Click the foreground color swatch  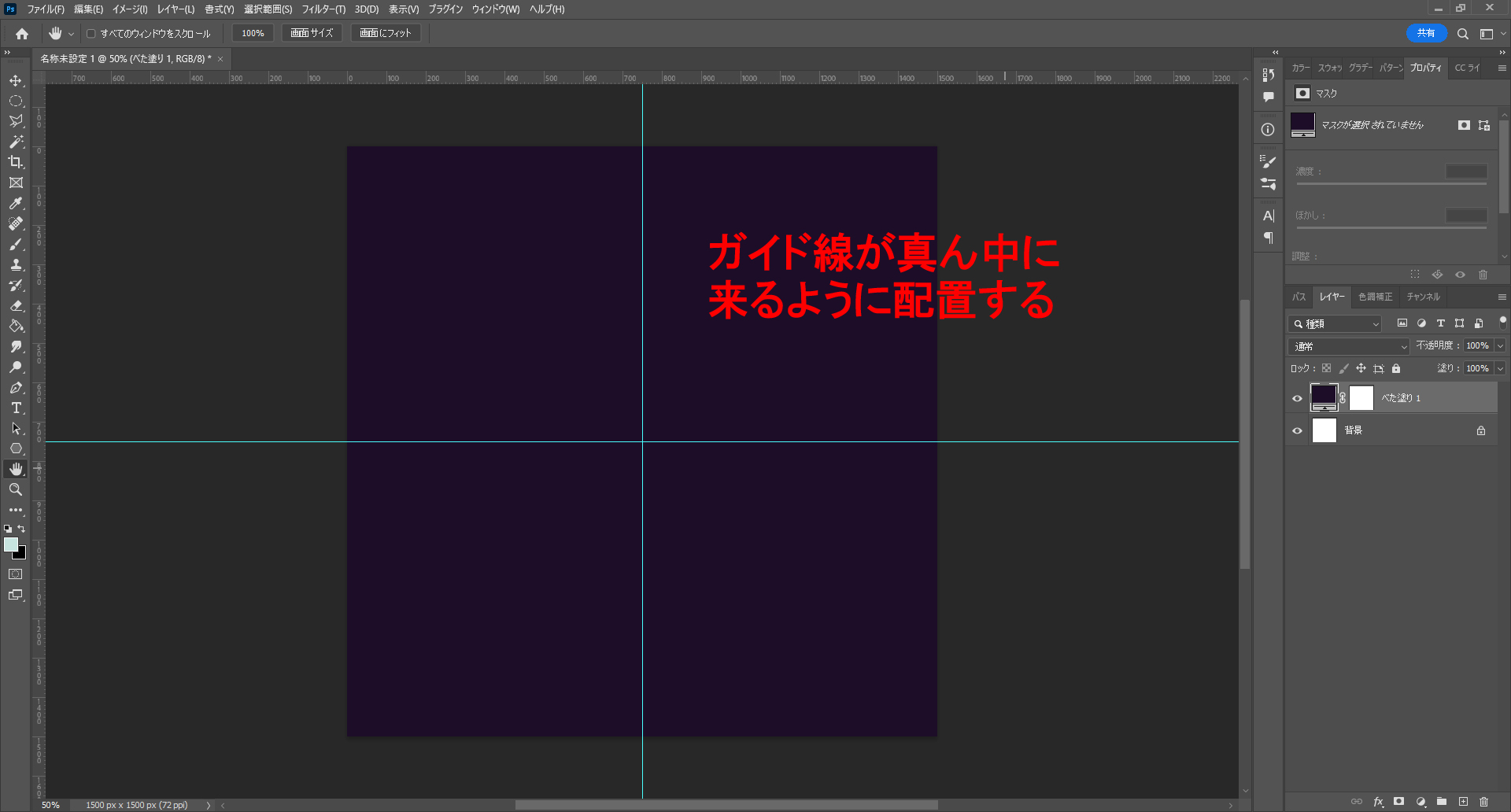pyautogui.click(x=10, y=544)
